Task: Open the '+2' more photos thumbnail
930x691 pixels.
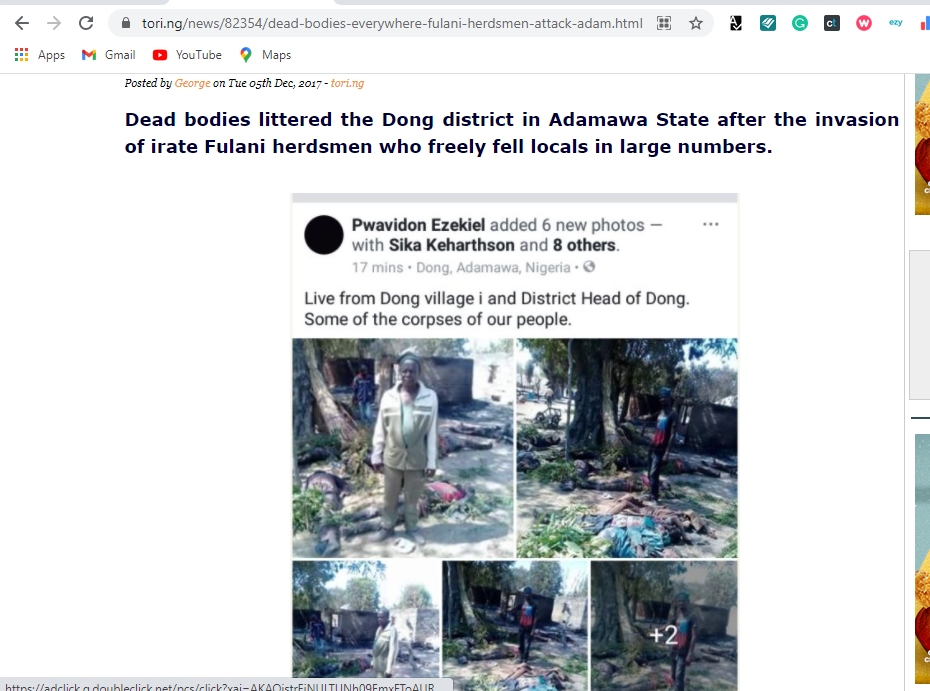Action: coord(664,625)
